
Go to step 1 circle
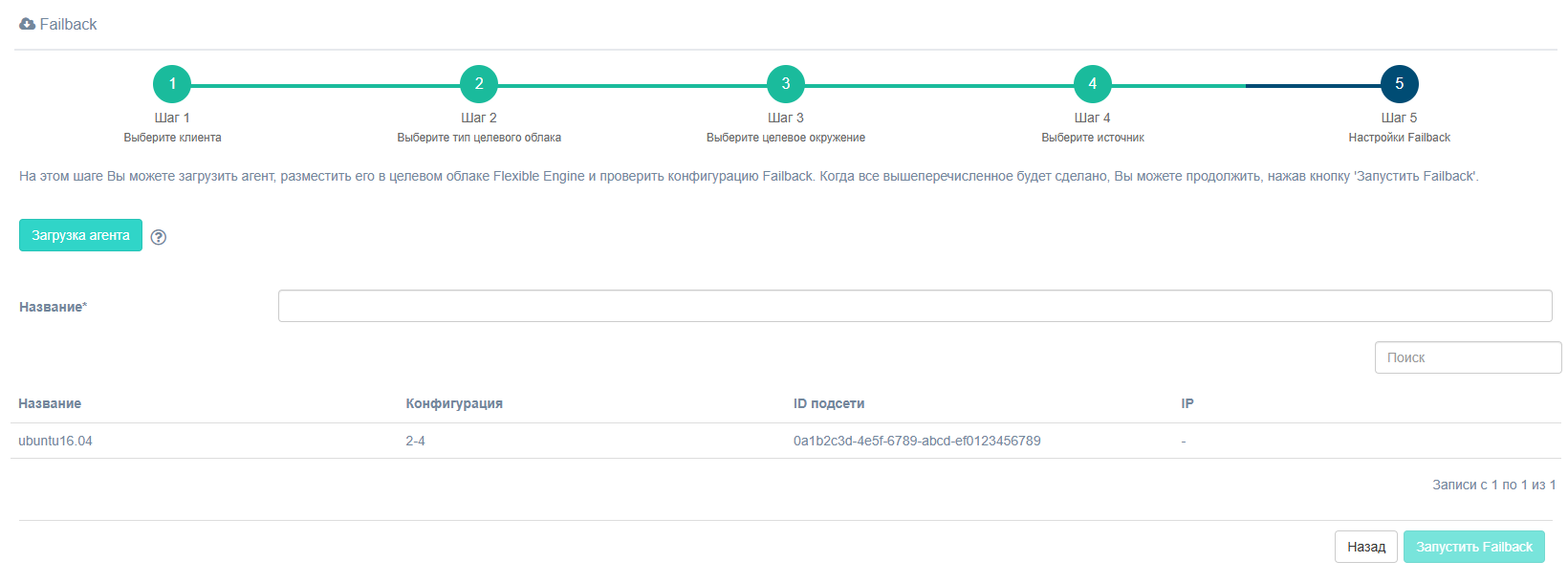172,84
